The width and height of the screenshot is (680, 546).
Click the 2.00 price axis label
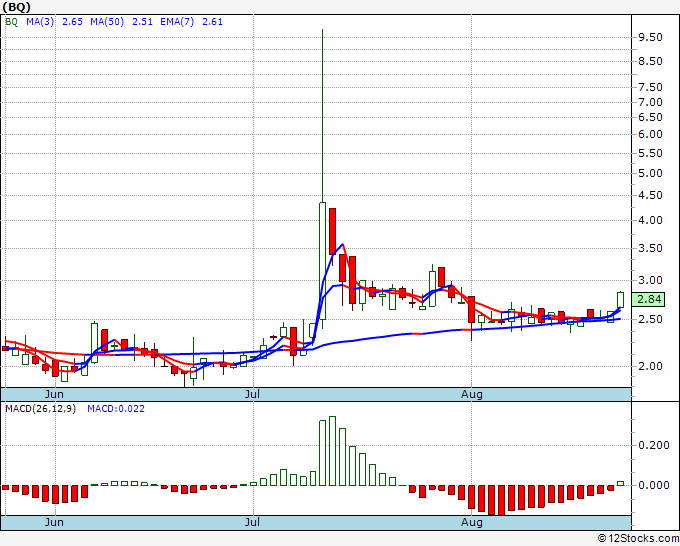point(651,366)
